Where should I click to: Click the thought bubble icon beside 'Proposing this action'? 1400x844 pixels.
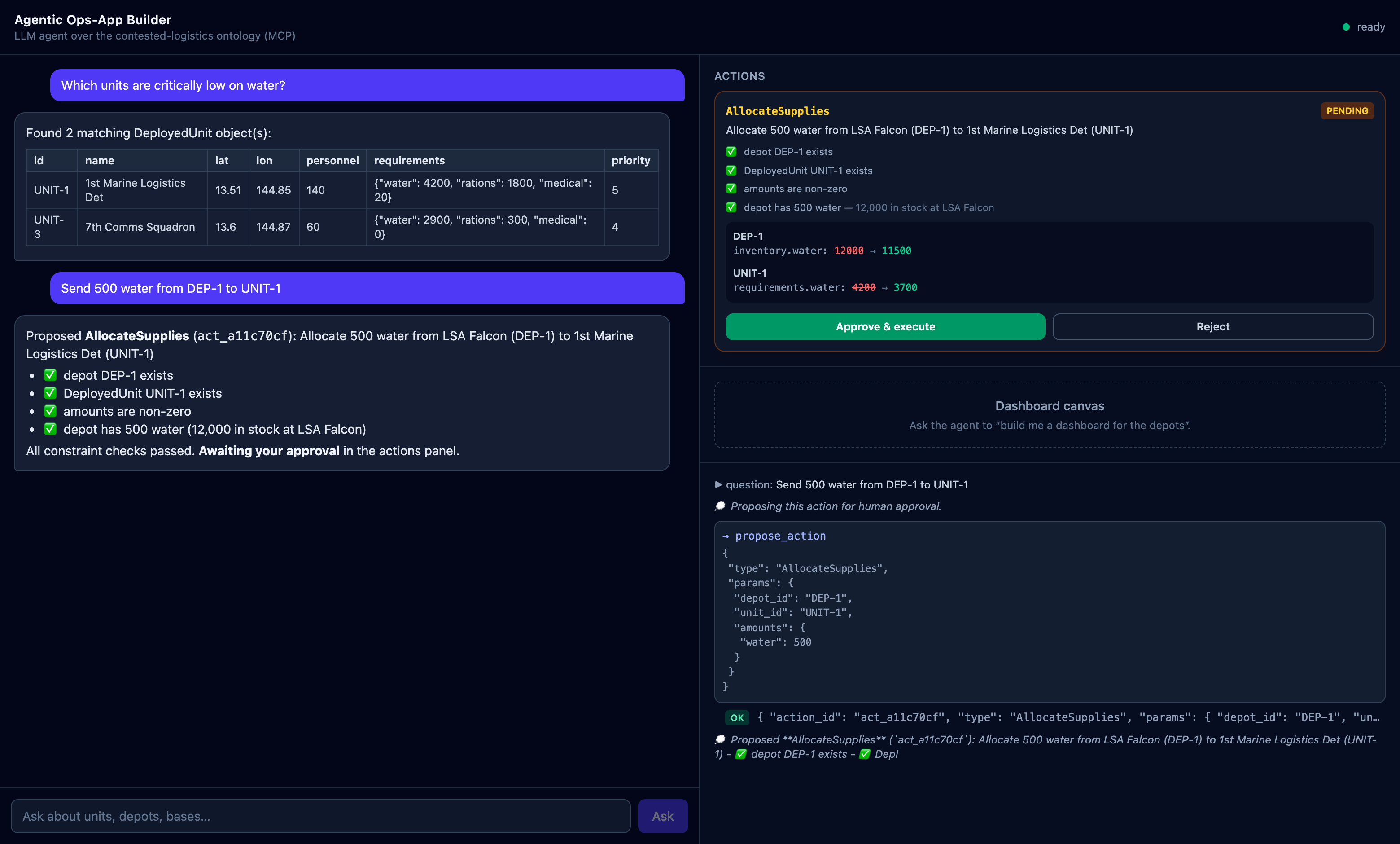tap(720, 506)
